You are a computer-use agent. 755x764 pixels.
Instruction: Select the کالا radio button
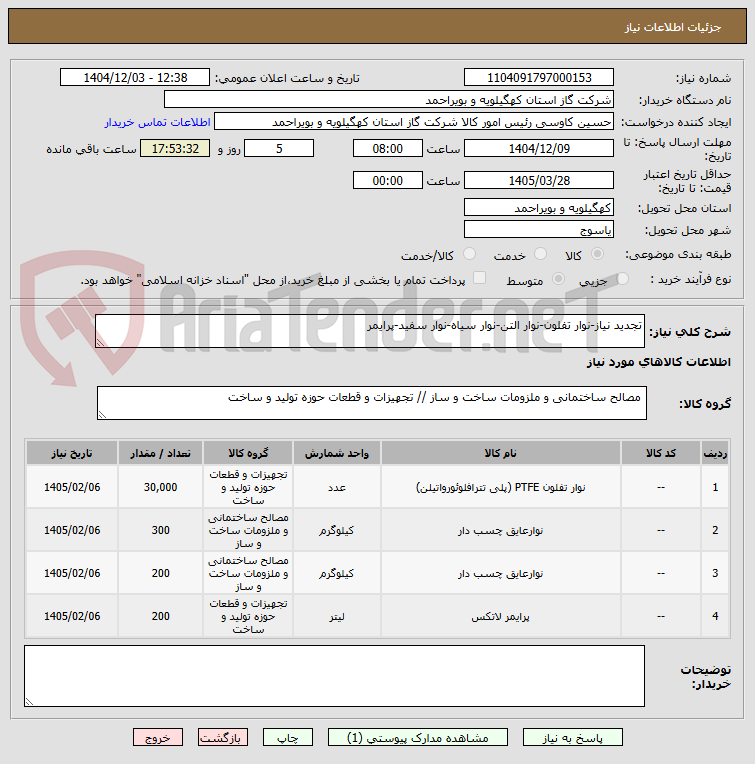click(597, 254)
